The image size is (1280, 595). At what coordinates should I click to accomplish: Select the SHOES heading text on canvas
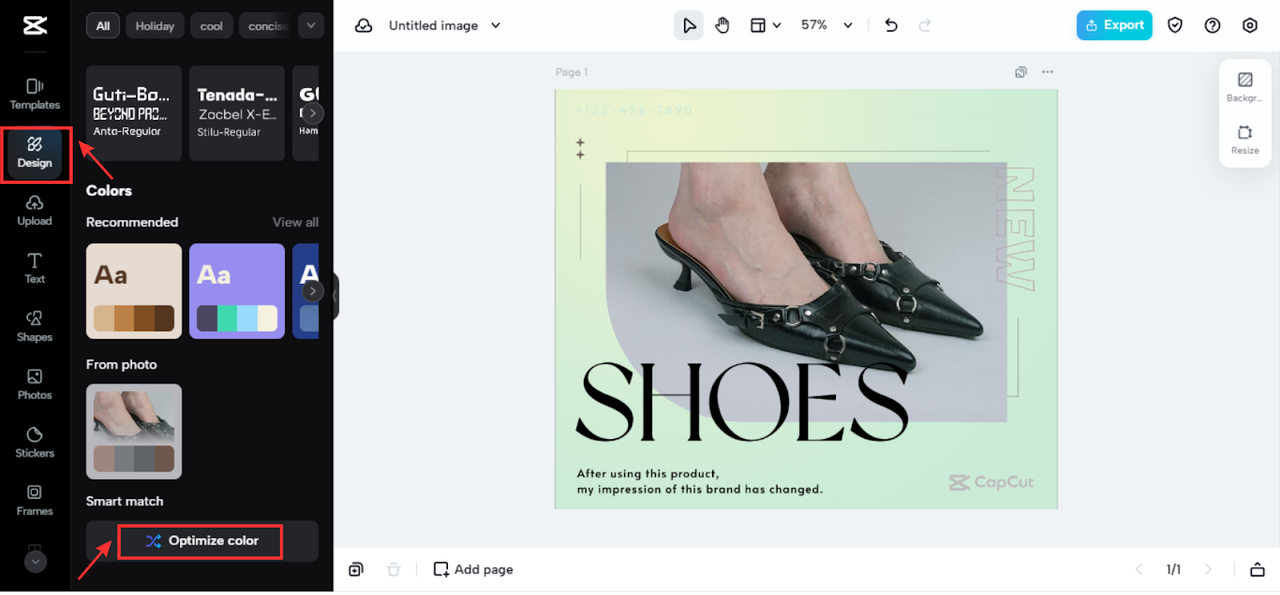[742, 402]
